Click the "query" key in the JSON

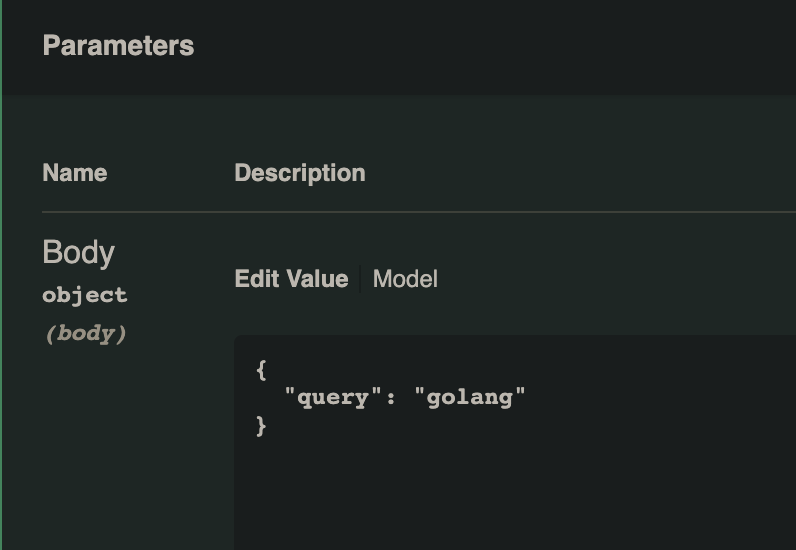pyautogui.click(x=327, y=397)
